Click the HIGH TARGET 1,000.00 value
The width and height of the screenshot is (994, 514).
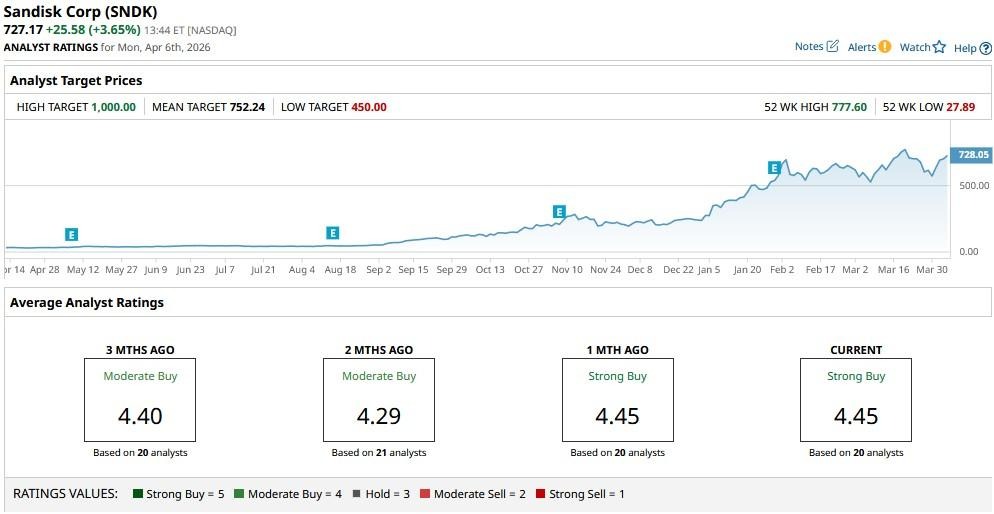tap(113, 107)
